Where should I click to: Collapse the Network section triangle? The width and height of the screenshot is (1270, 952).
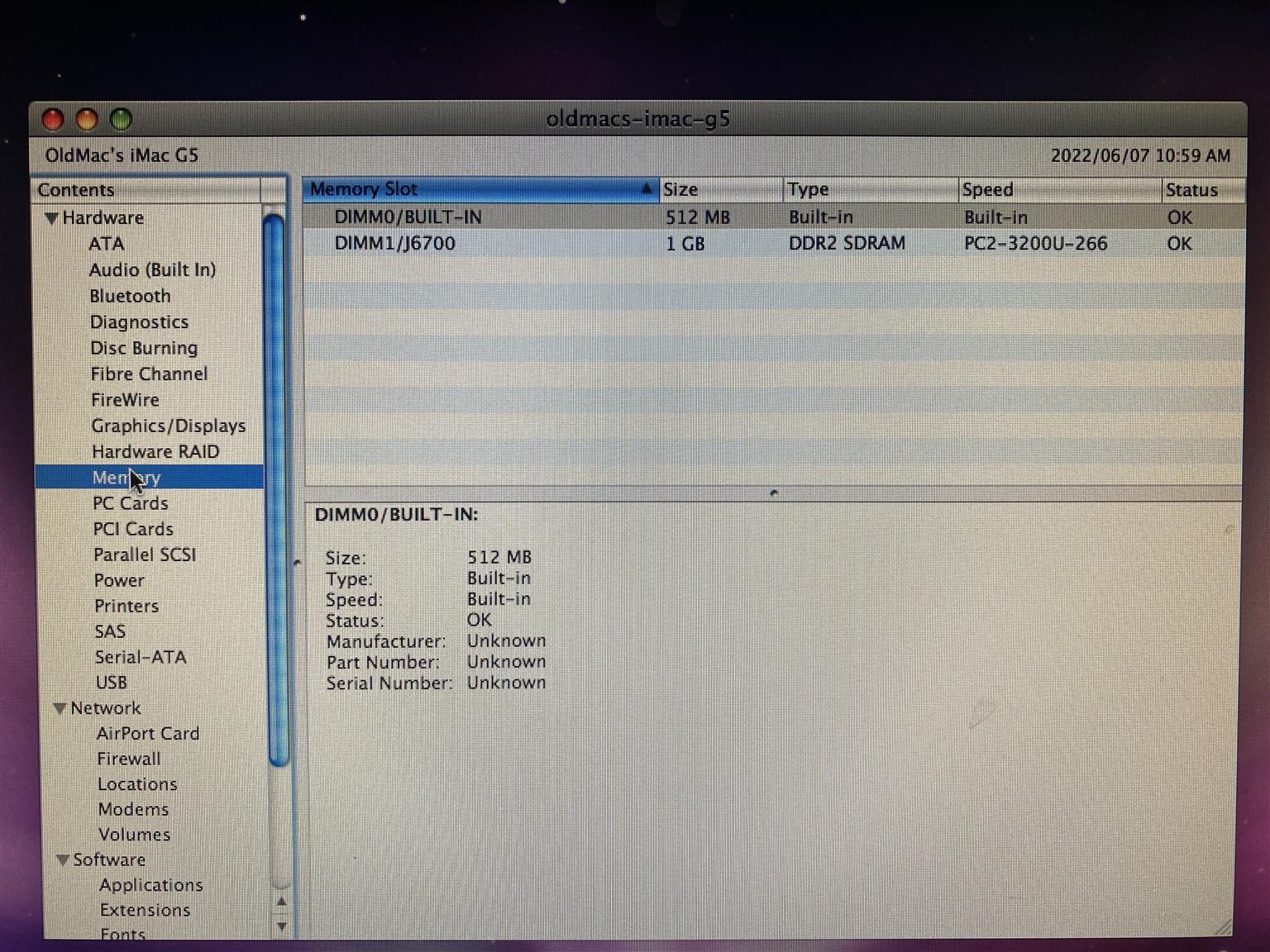(x=60, y=708)
